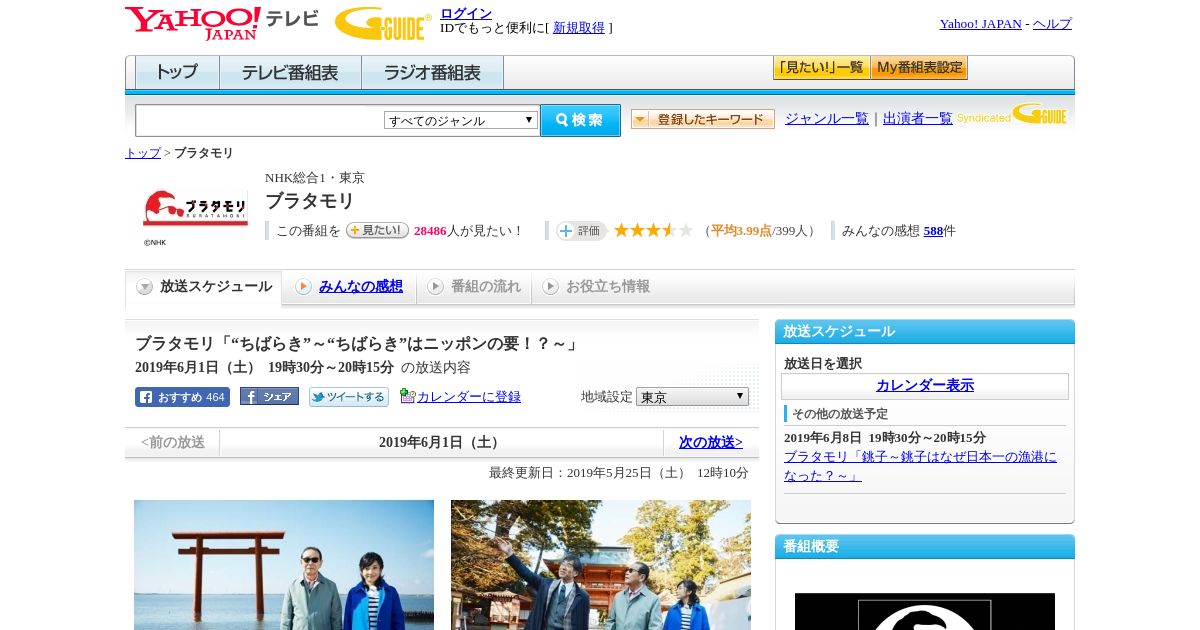Click the ツイートする Twitter button

(x=349, y=397)
